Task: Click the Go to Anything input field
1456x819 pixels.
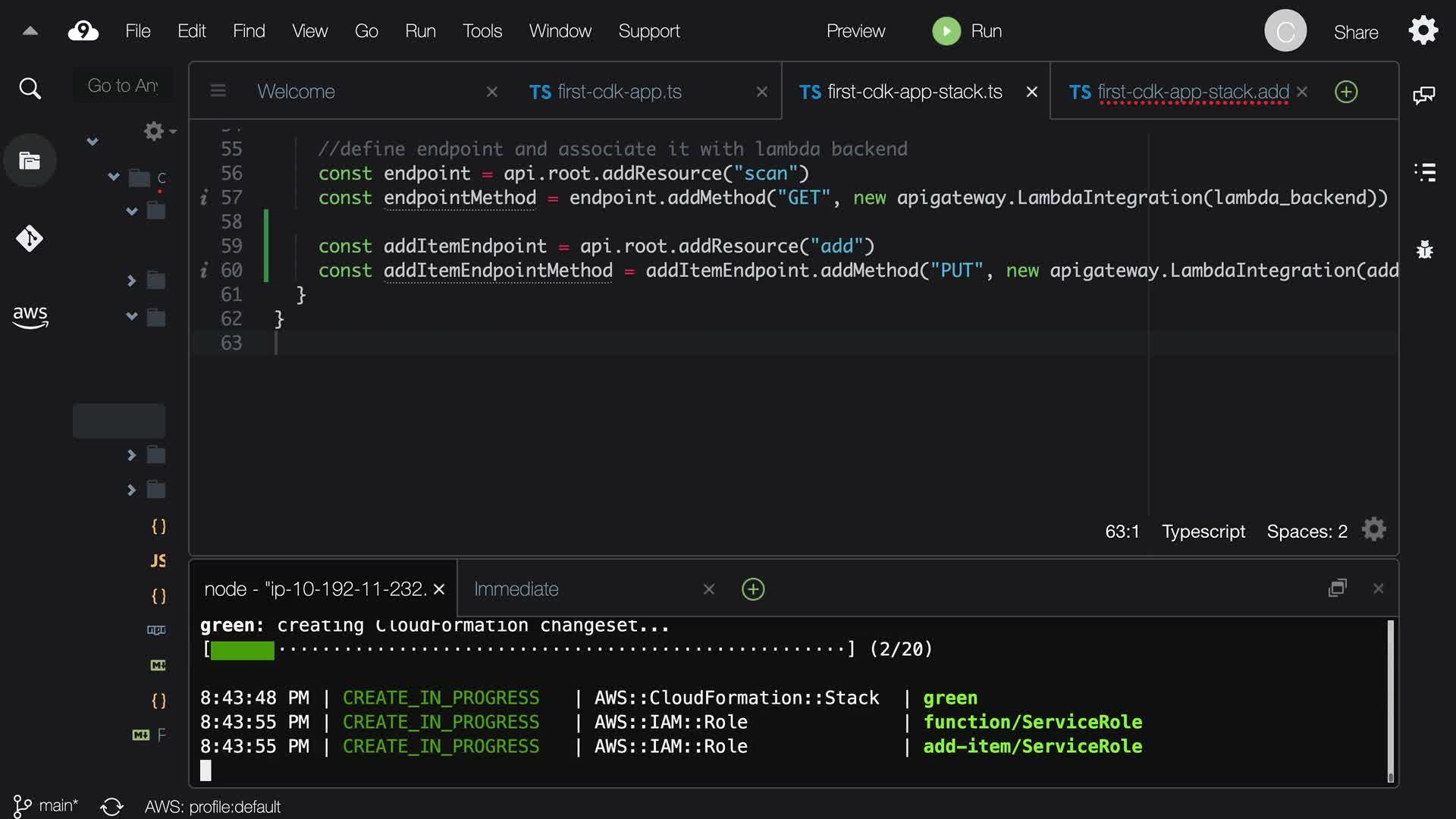Action: (x=123, y=86)
